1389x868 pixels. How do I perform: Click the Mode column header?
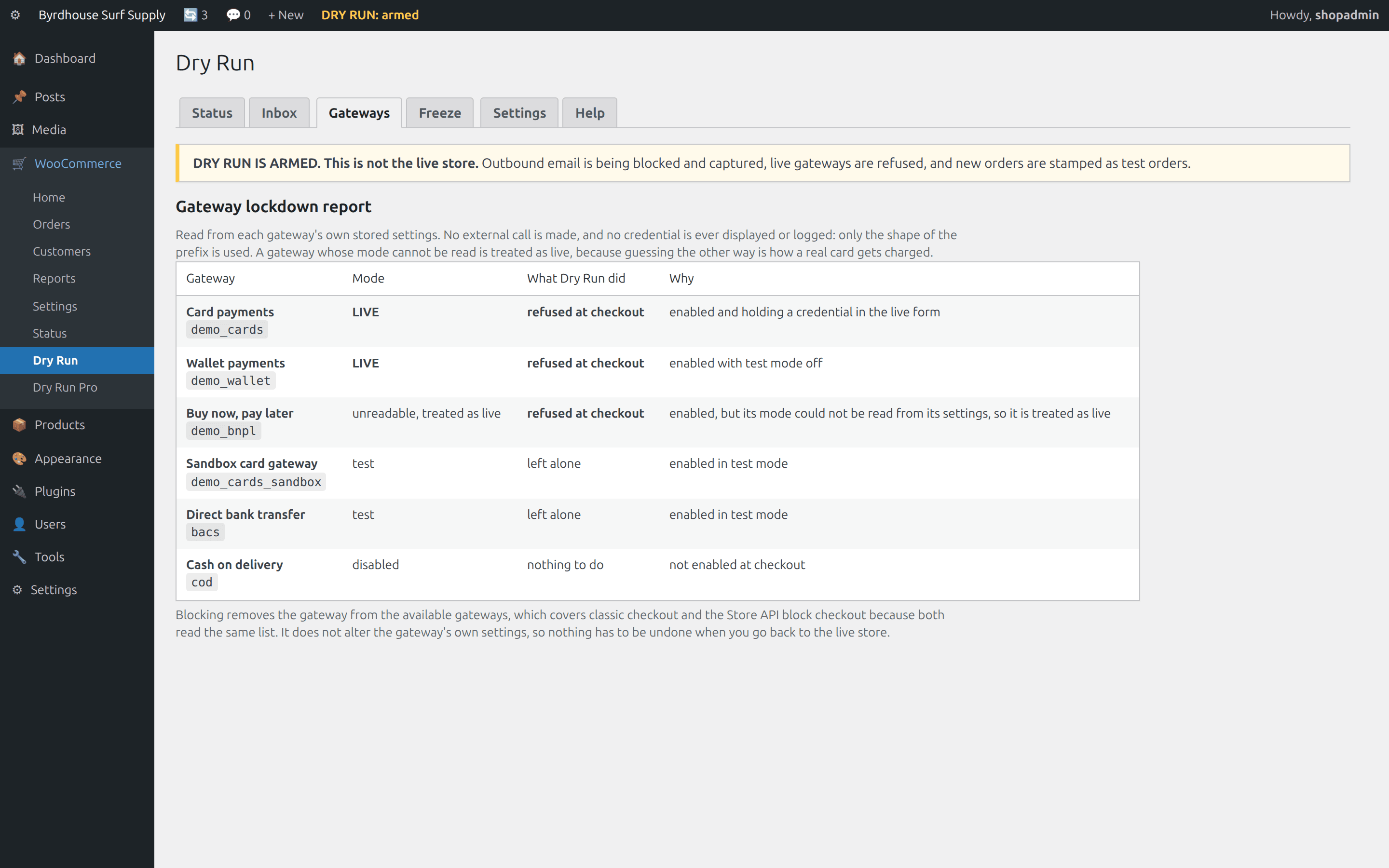coord(368,278)
